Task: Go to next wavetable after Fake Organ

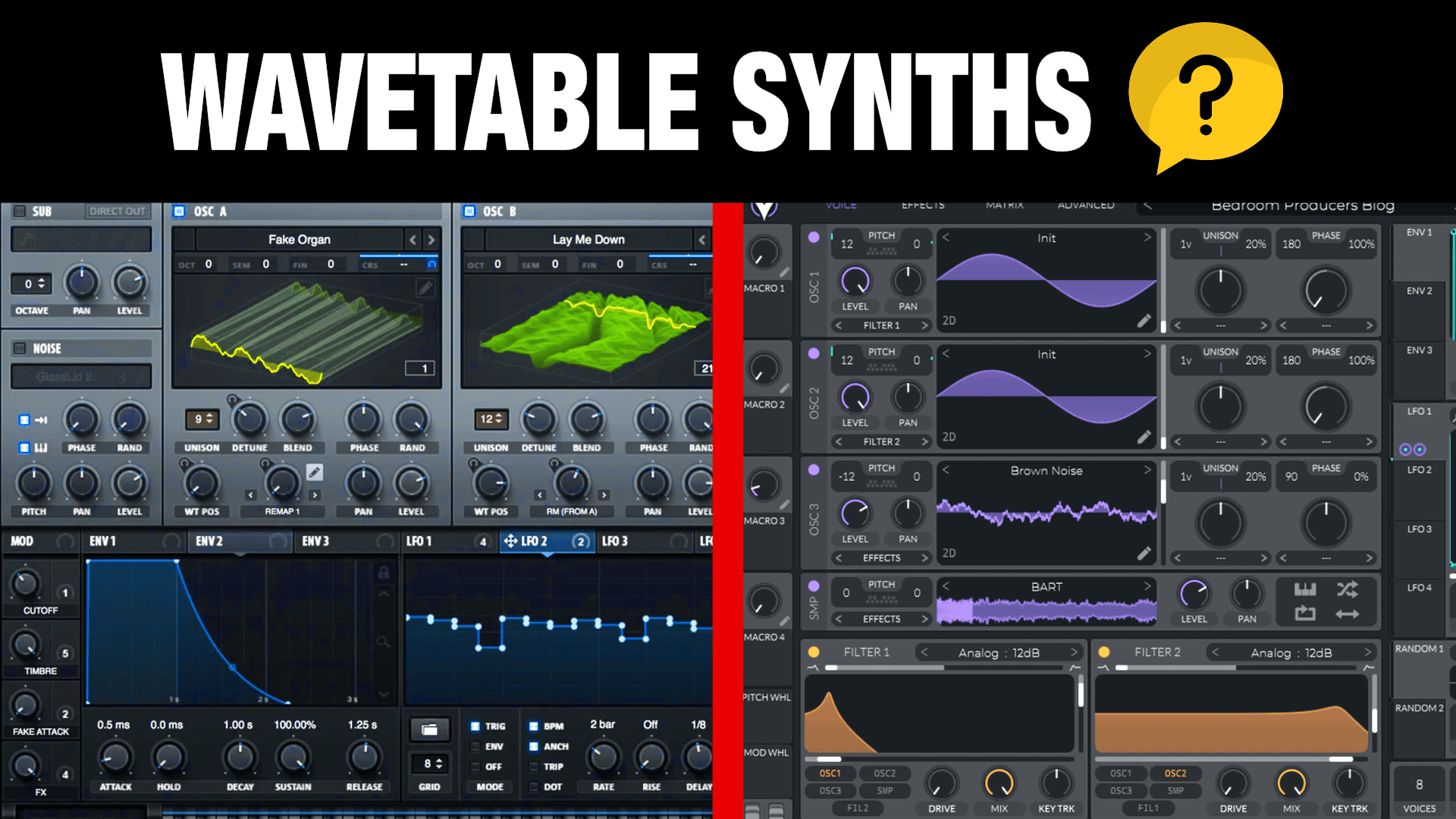Action: pos(431,240)
